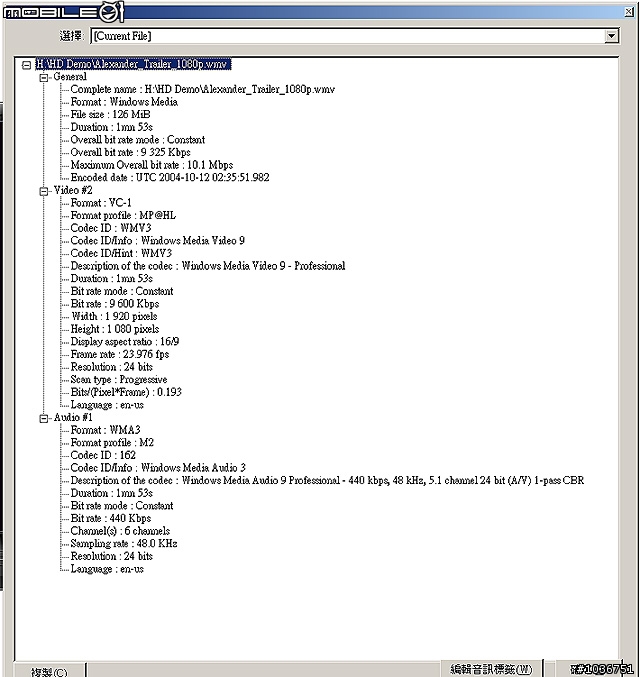Click the Complete name row

pyautogui.click(x=203, y=89)
